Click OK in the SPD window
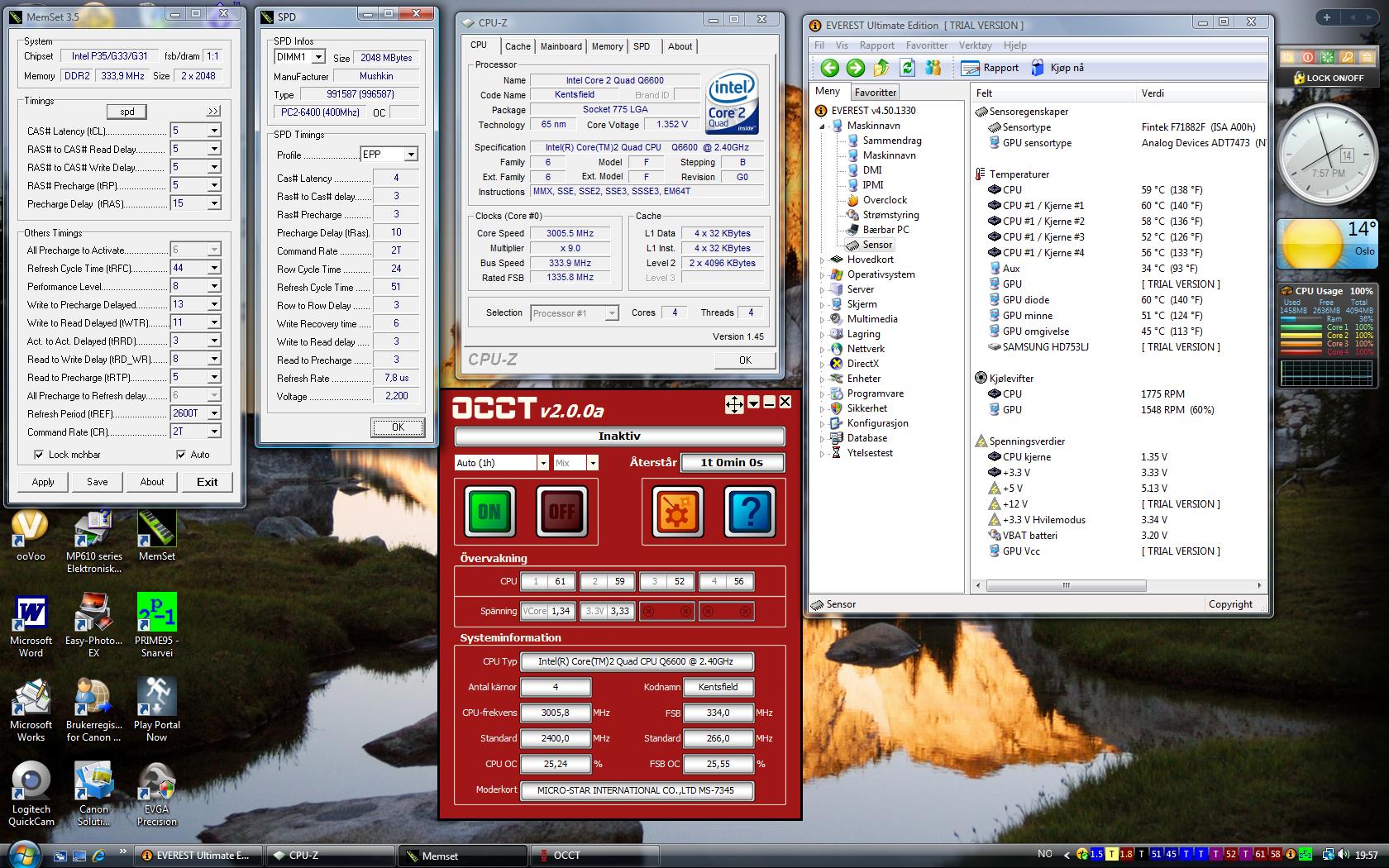 tap(398, 427)
